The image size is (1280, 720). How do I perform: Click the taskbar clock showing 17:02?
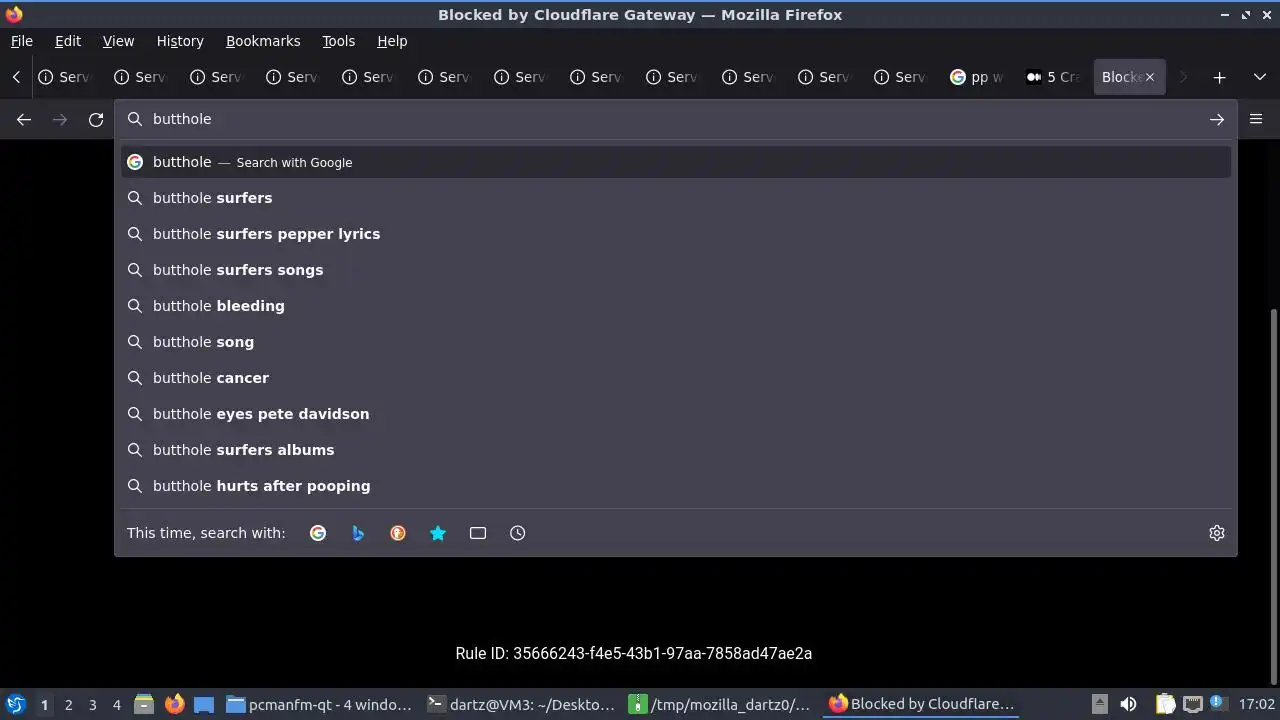[x=1256, y=704]
